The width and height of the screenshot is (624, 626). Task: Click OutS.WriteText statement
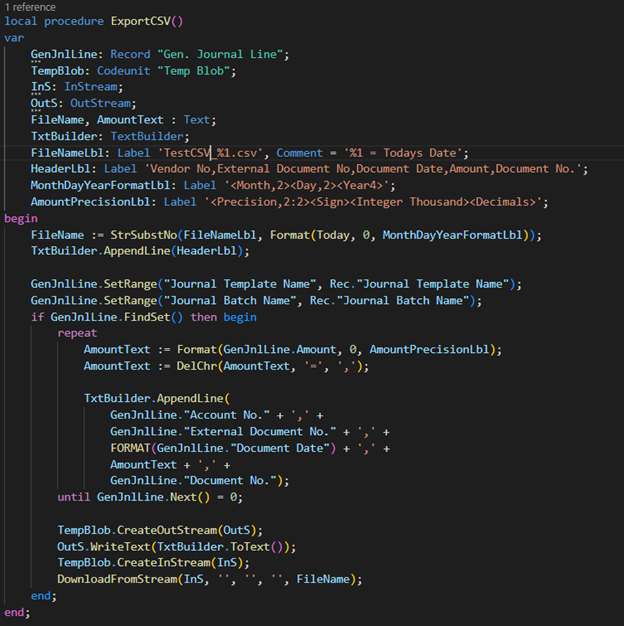pyautogui.click(x=176, y=547)
